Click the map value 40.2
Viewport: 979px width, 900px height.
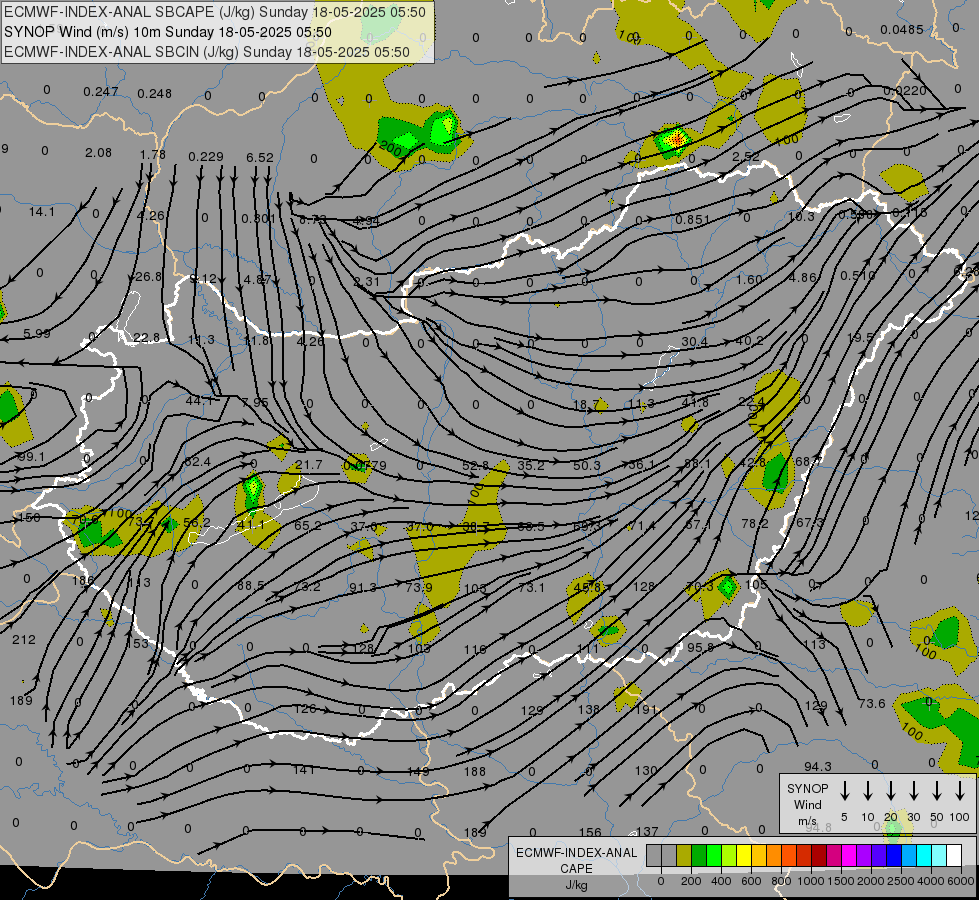[x=749, y=341]
